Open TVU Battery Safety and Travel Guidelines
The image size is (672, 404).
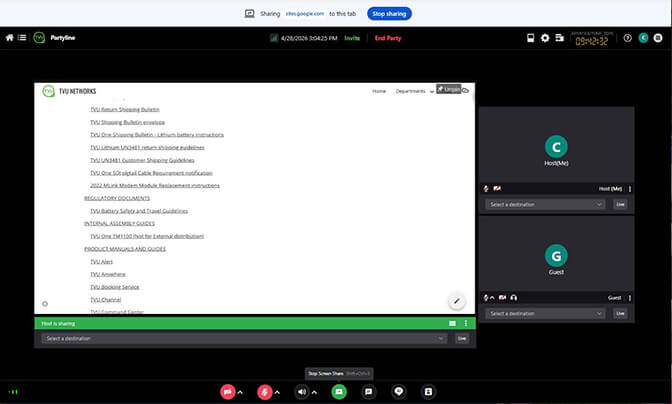139,211
